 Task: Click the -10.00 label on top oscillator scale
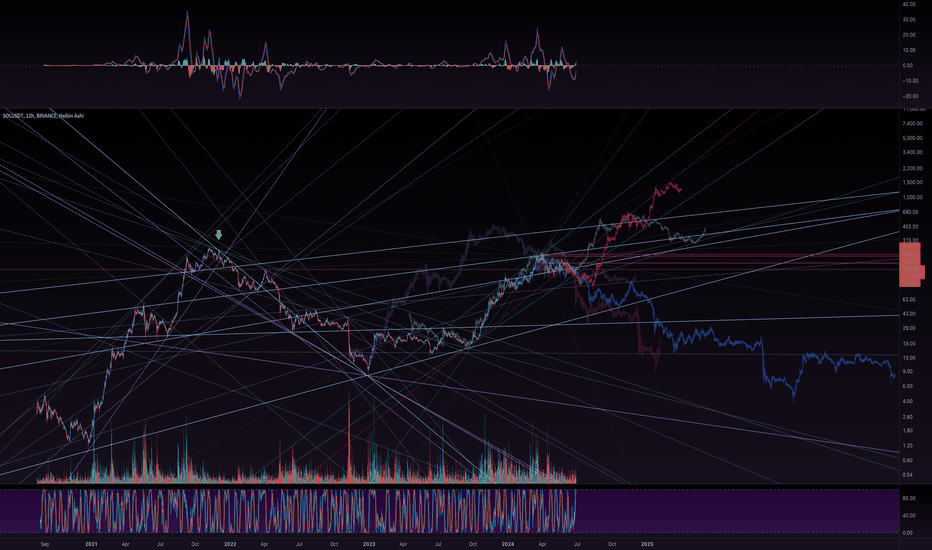tap(910, 81)
